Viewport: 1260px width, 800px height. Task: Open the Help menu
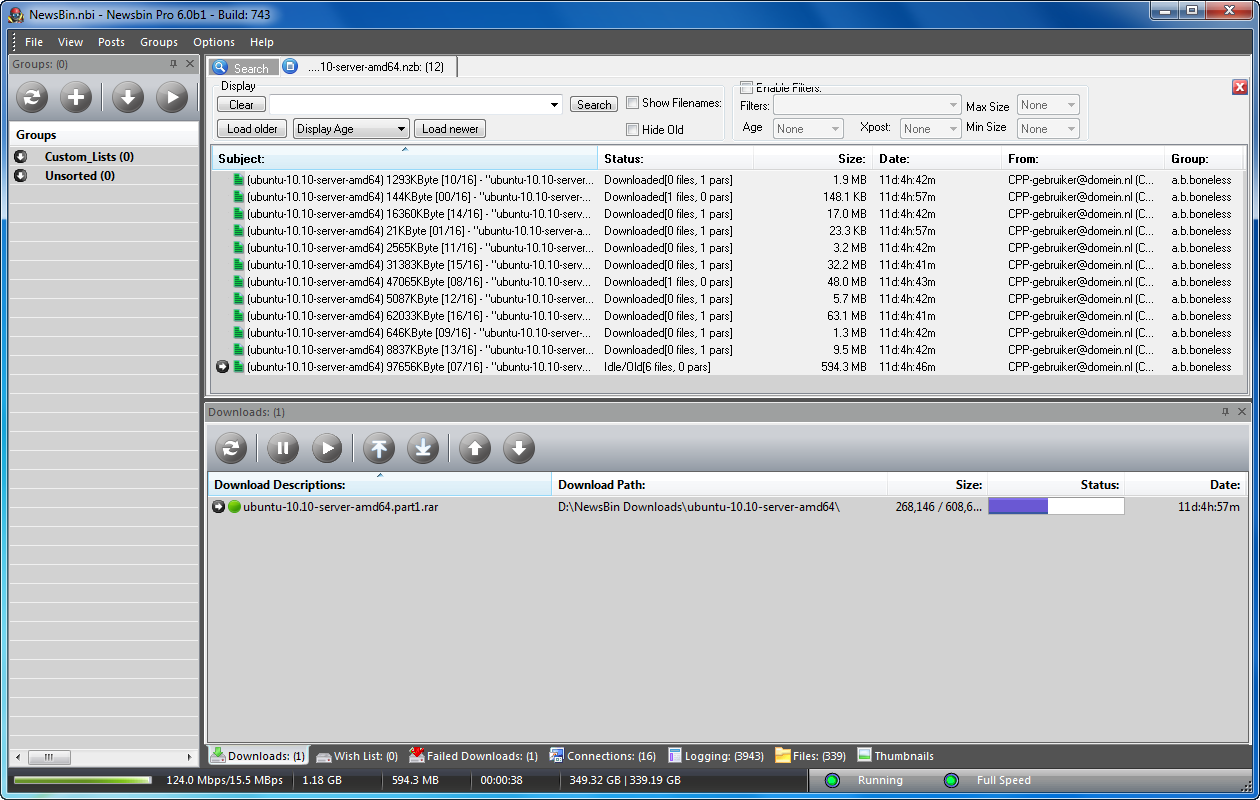coord(262,42)
